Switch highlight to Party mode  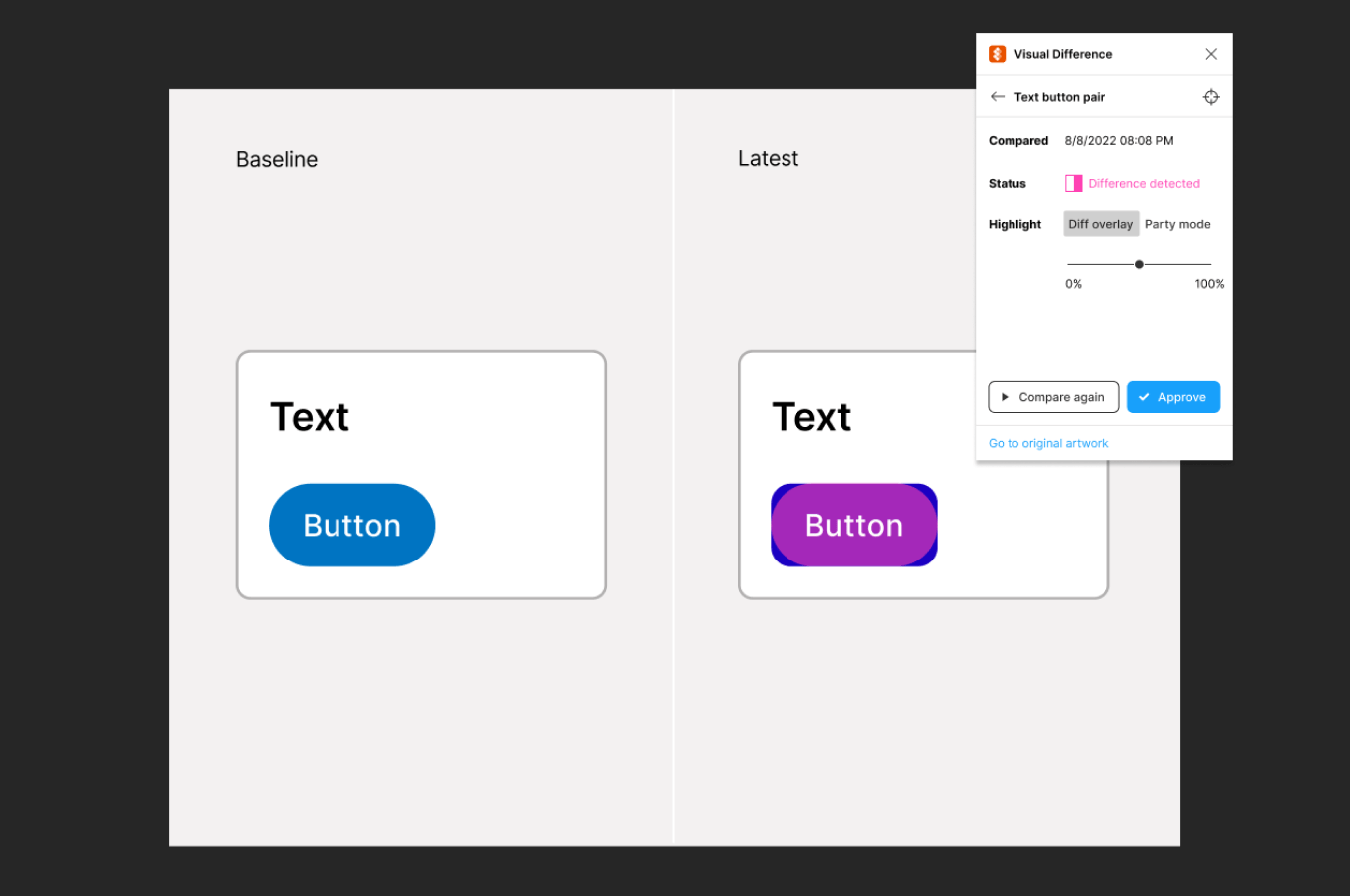click(x=1177, y=223)
